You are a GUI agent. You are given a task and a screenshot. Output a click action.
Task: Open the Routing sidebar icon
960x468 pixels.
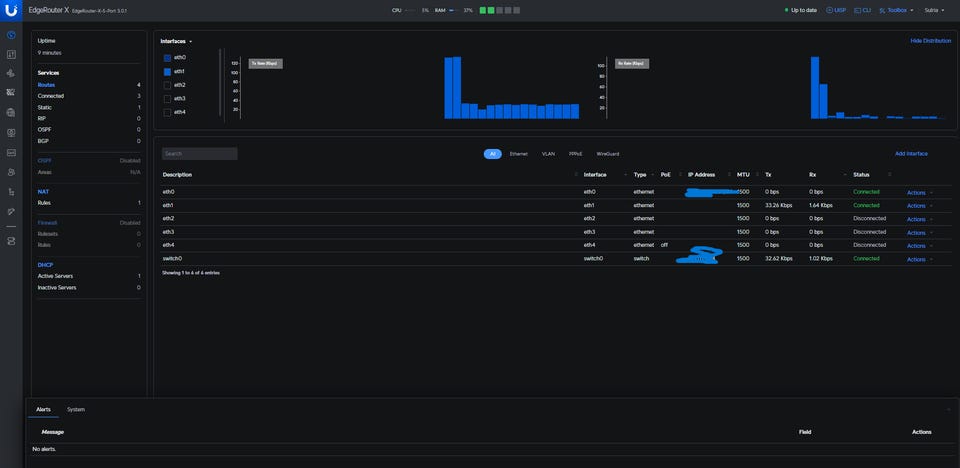point(11,73)
